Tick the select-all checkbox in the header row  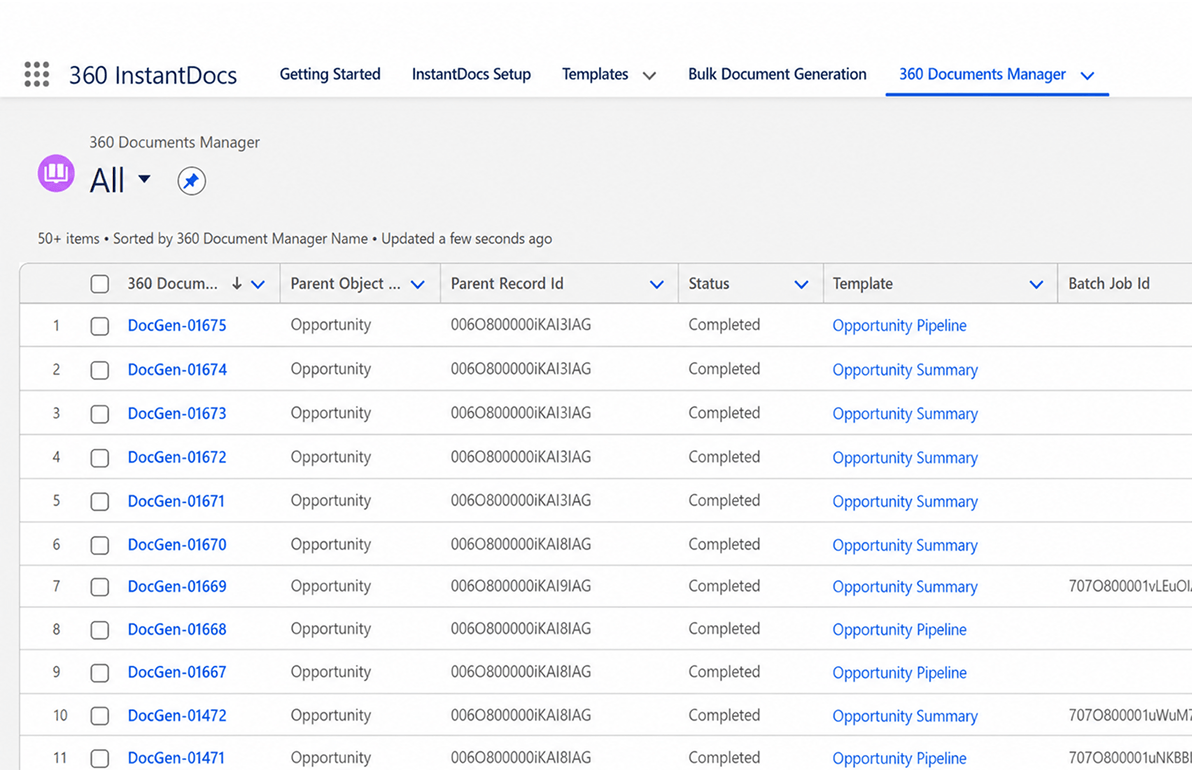point(100,284)
